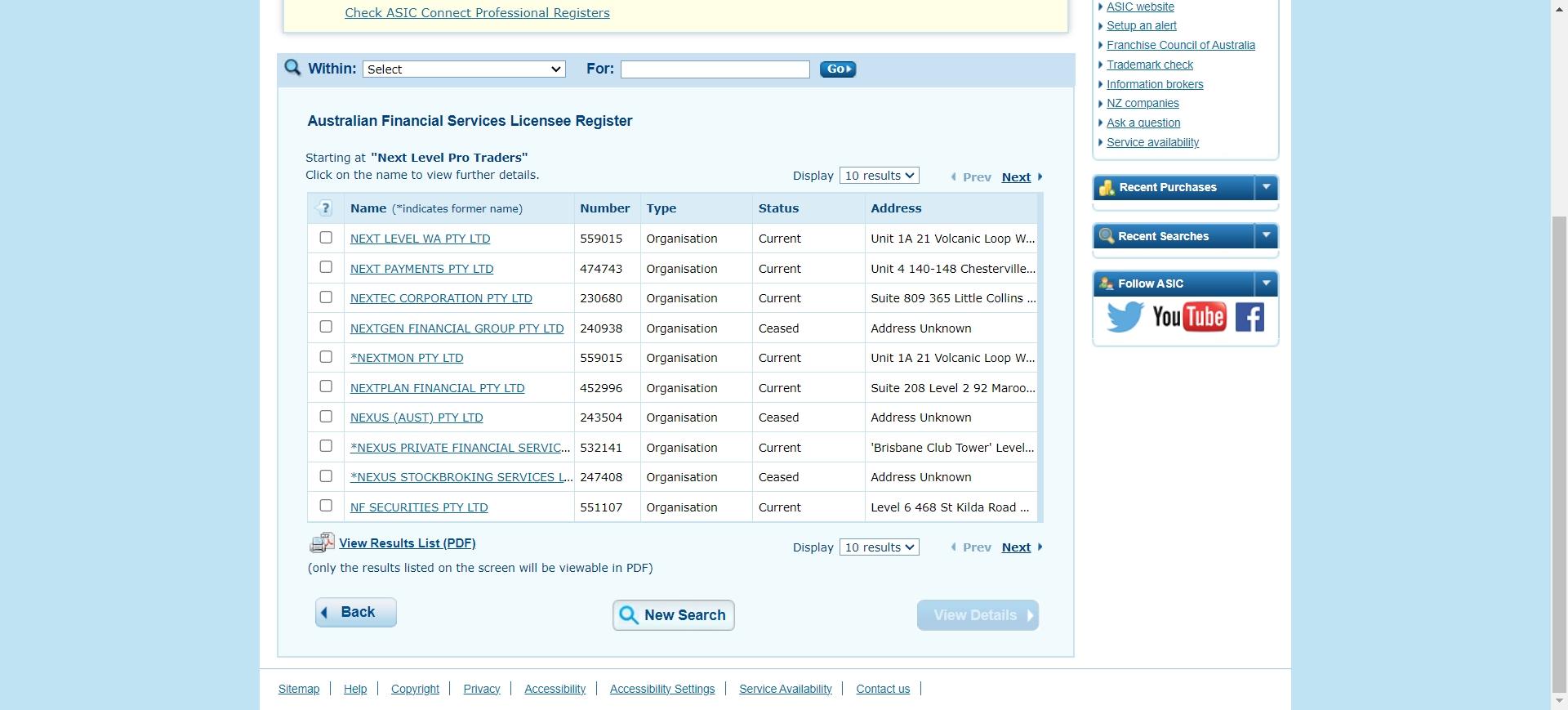
Task: Check the *NEXUS STOCKBROKING SERVICES row checkbox
Action: (x=326, y=476)
